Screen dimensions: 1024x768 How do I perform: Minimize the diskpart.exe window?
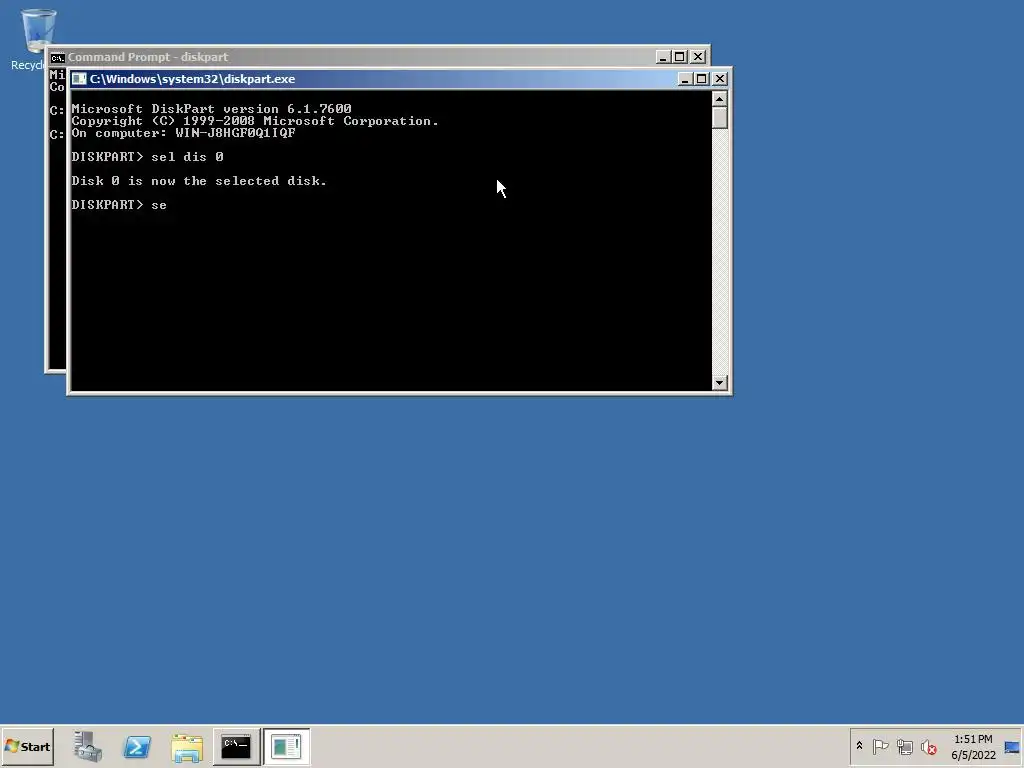point(684,79)
